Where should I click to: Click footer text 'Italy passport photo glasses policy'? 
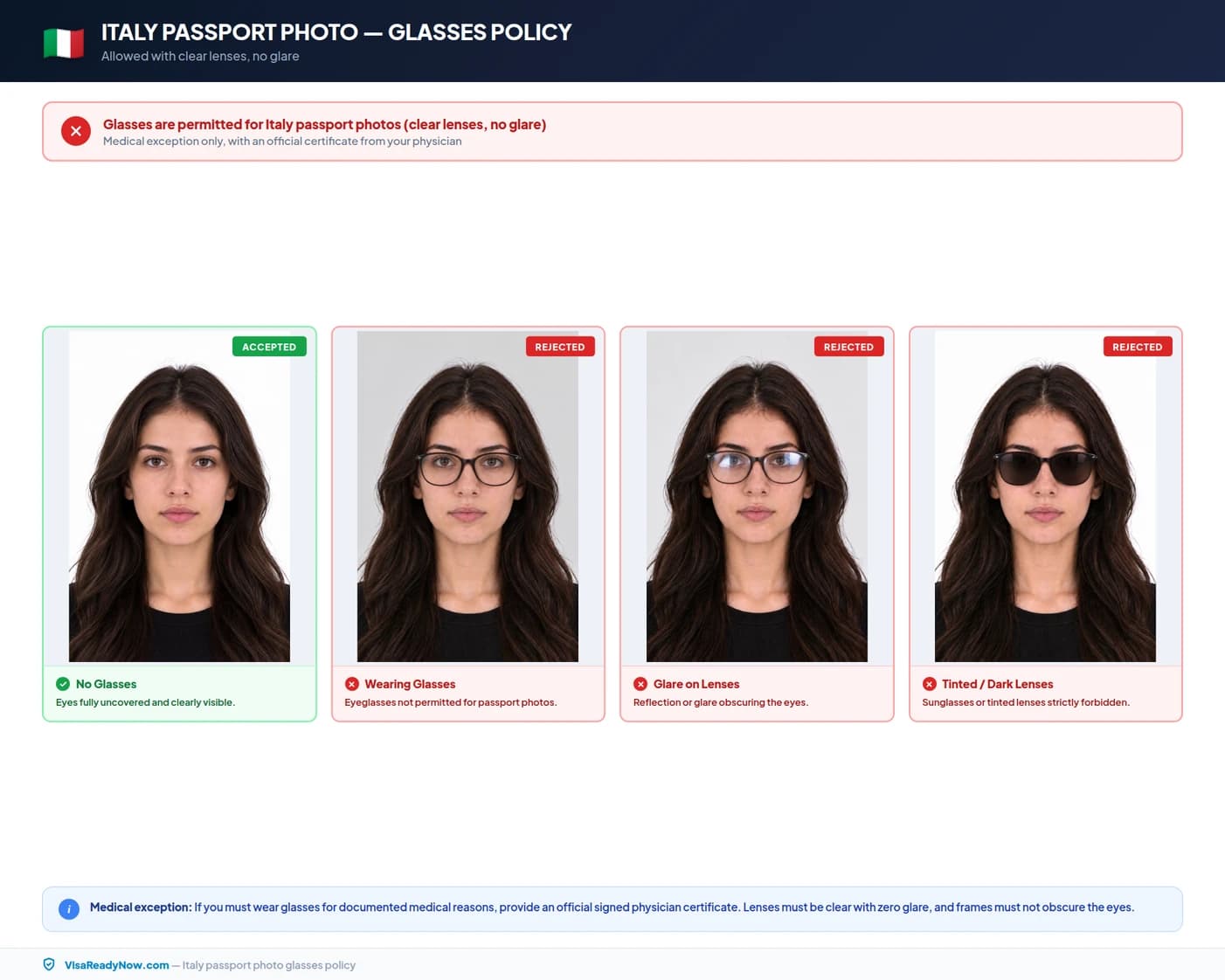point(269,965)
